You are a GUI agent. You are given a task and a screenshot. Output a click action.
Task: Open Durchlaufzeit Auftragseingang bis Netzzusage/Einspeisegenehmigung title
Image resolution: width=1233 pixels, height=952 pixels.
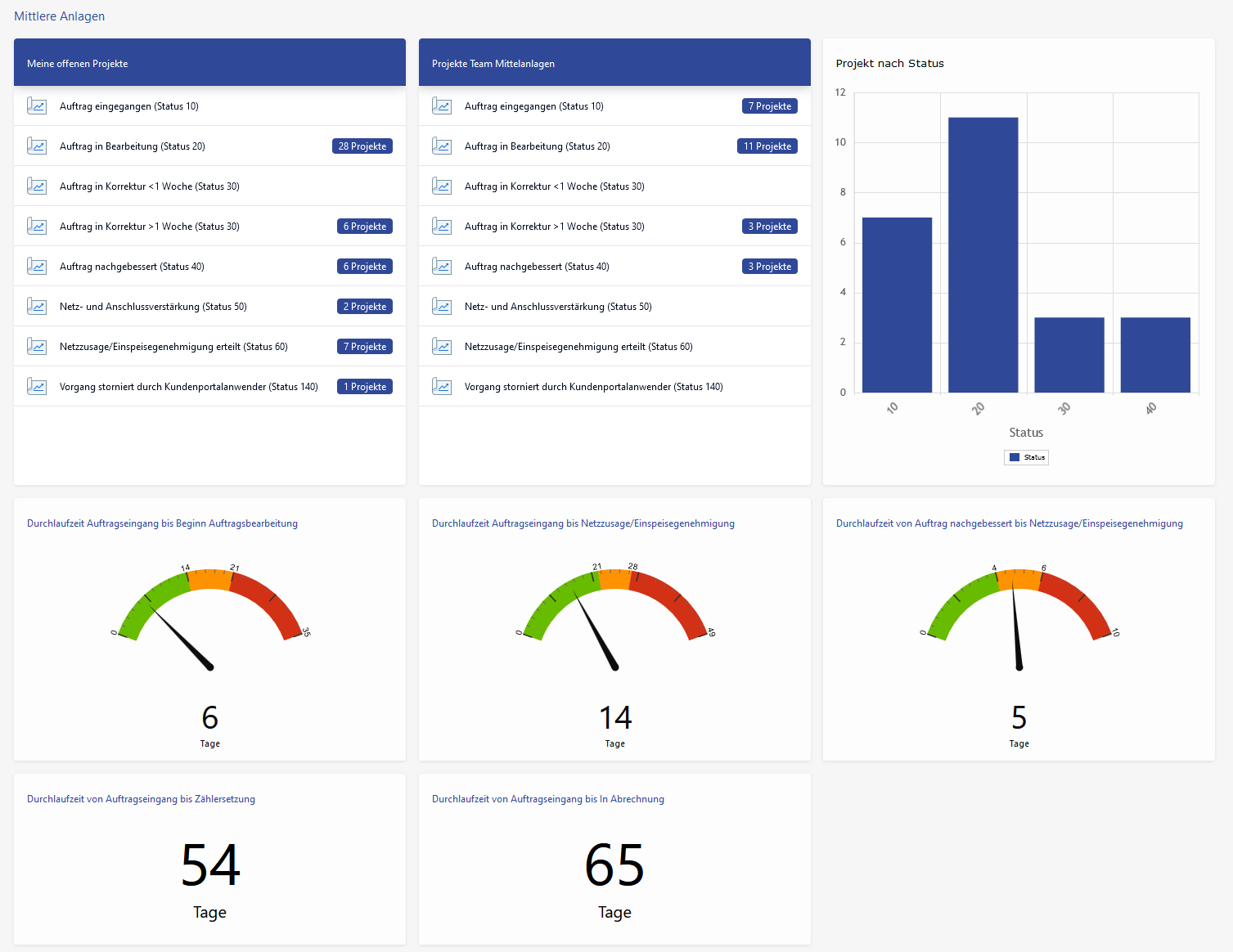[583, 523]
